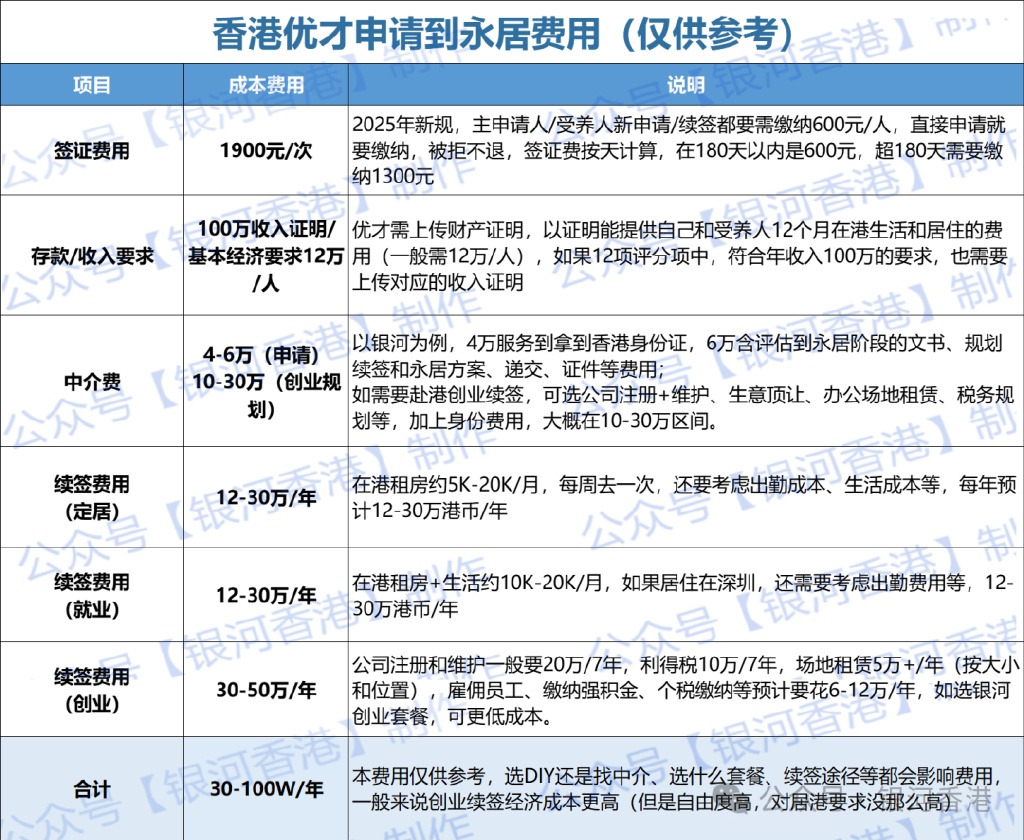Click the 30-50万/年 cost cell
This screenshot has height=840, width=1024.
pos(266,690)
